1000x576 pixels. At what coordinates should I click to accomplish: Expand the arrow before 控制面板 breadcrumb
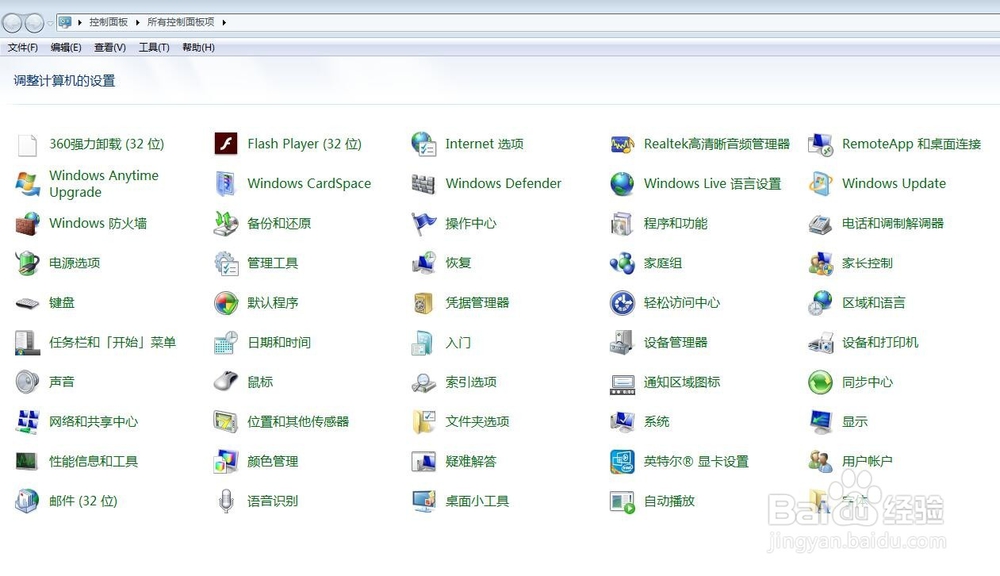(80, 22)
